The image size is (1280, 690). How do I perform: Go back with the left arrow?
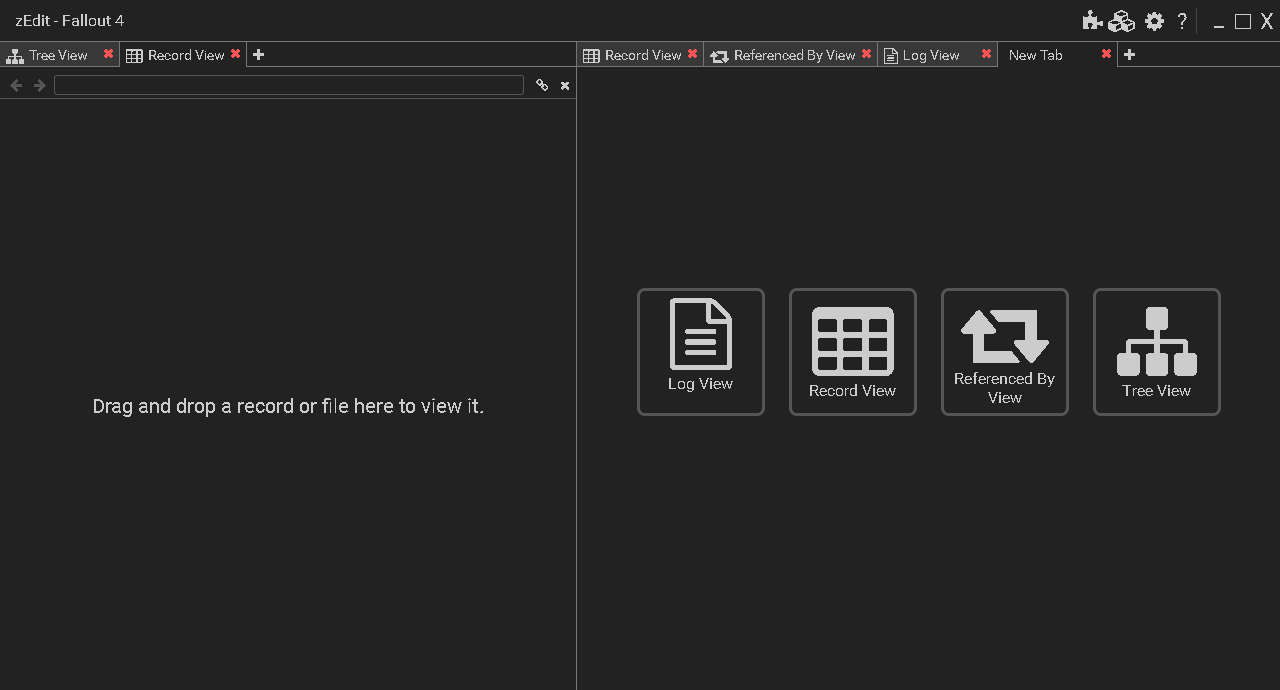pyautogui.click(x=16, y=86)
